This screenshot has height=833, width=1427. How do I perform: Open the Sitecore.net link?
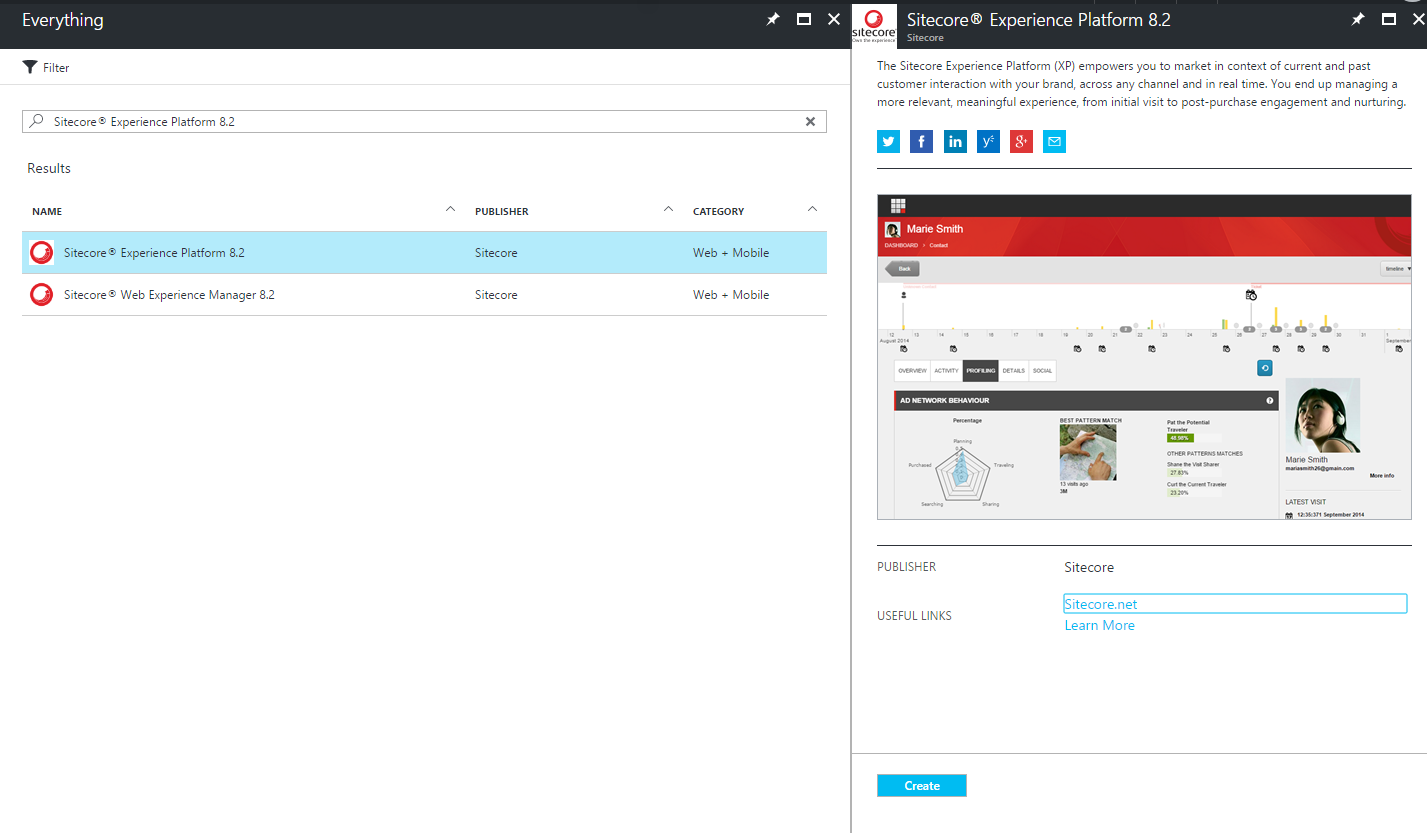[x=1101, y=604]
